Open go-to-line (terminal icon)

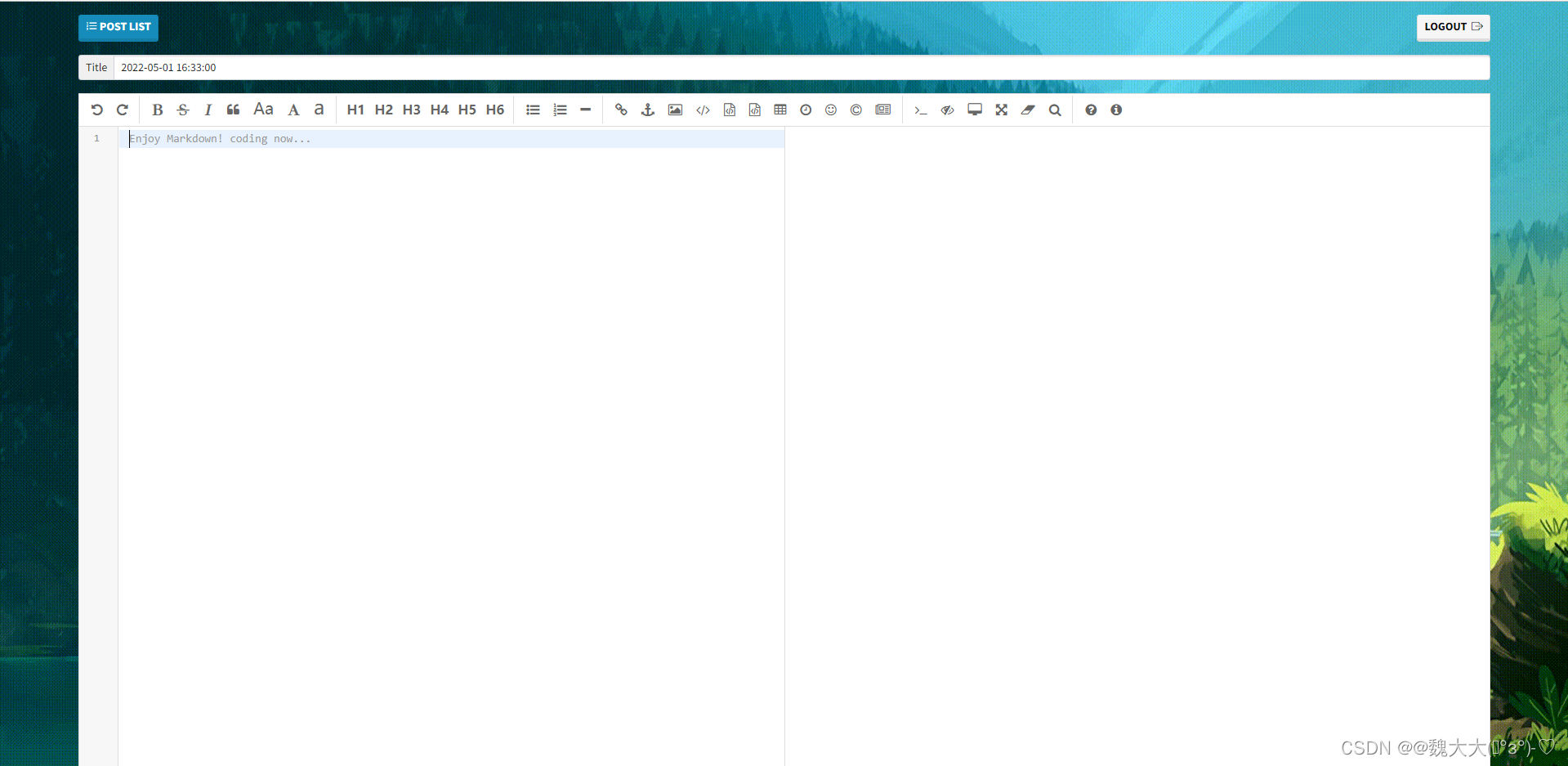click(921, 110)
